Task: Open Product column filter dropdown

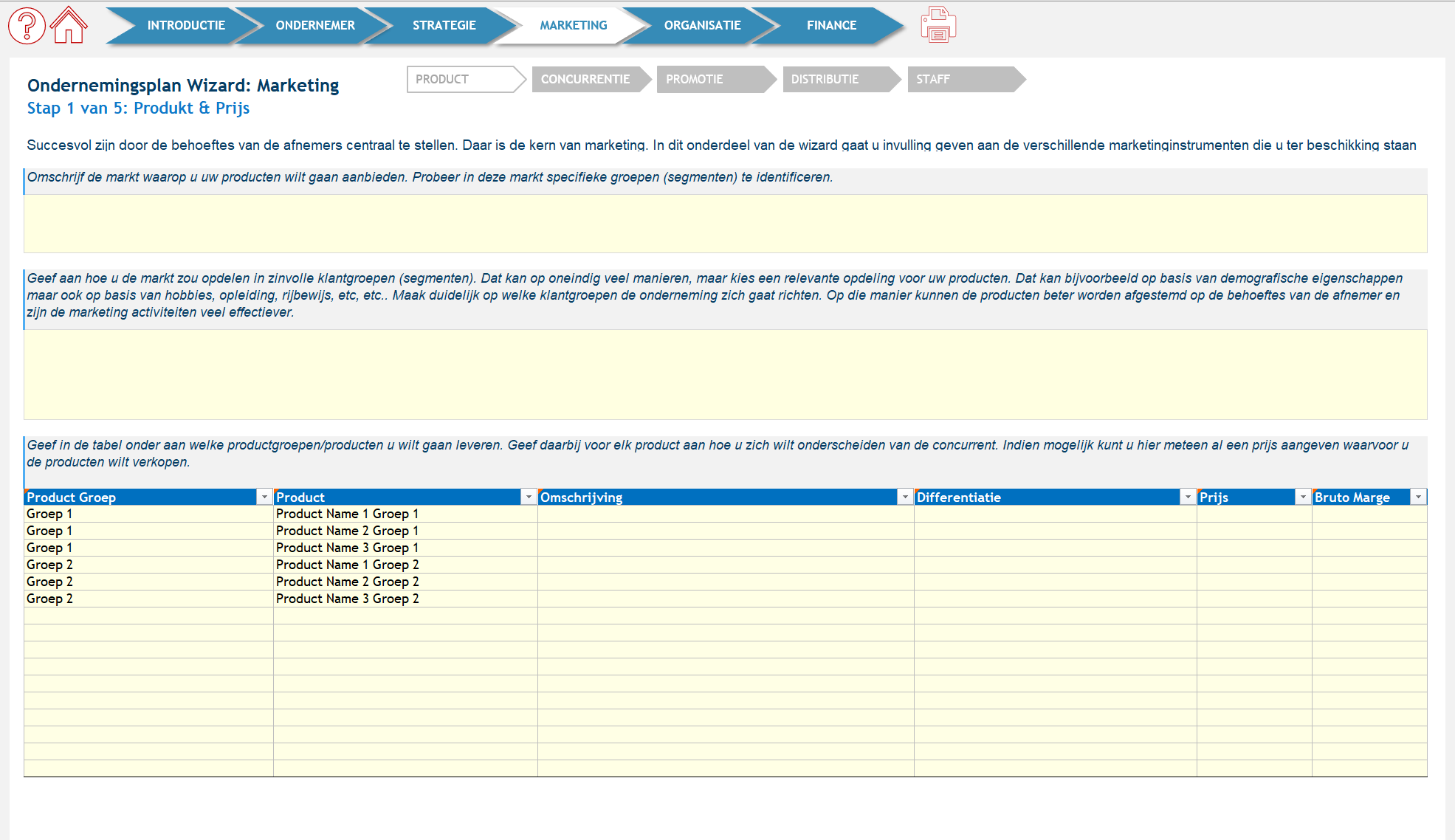Action: click(x=529, y=498)
